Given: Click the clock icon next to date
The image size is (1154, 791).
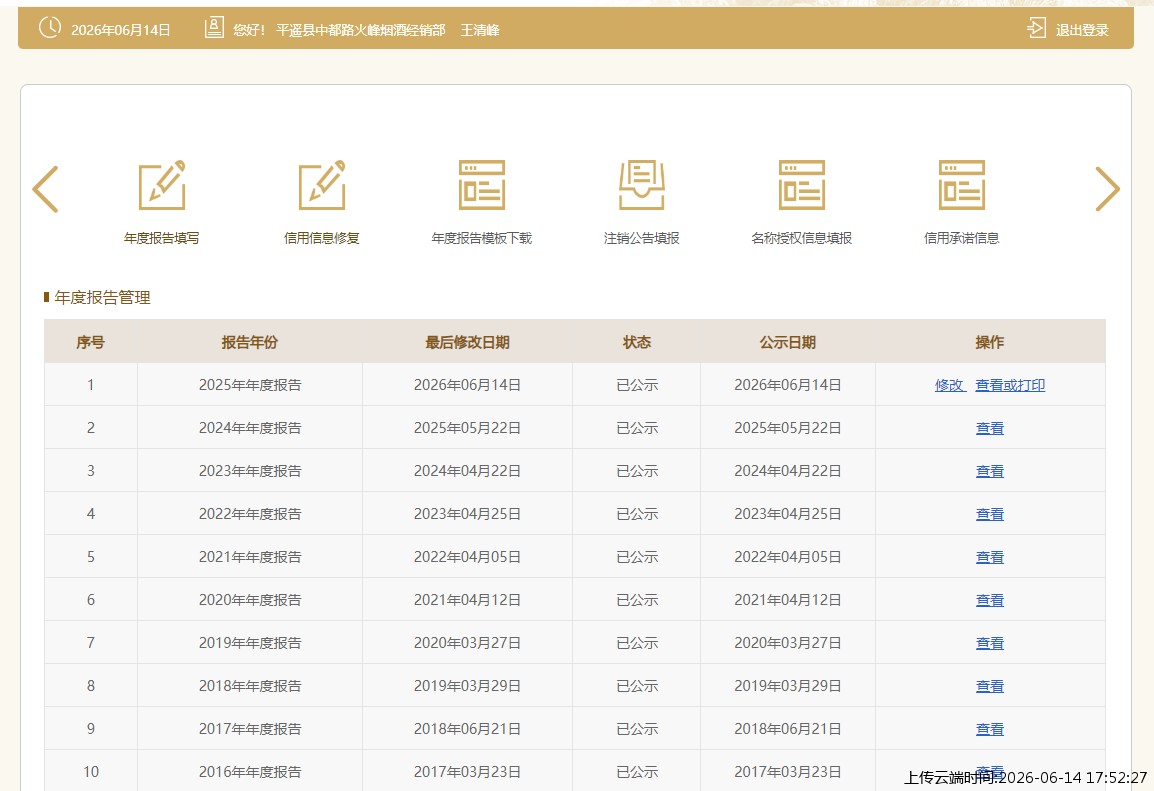Looking at the screenshot, I should pos(50,28).
